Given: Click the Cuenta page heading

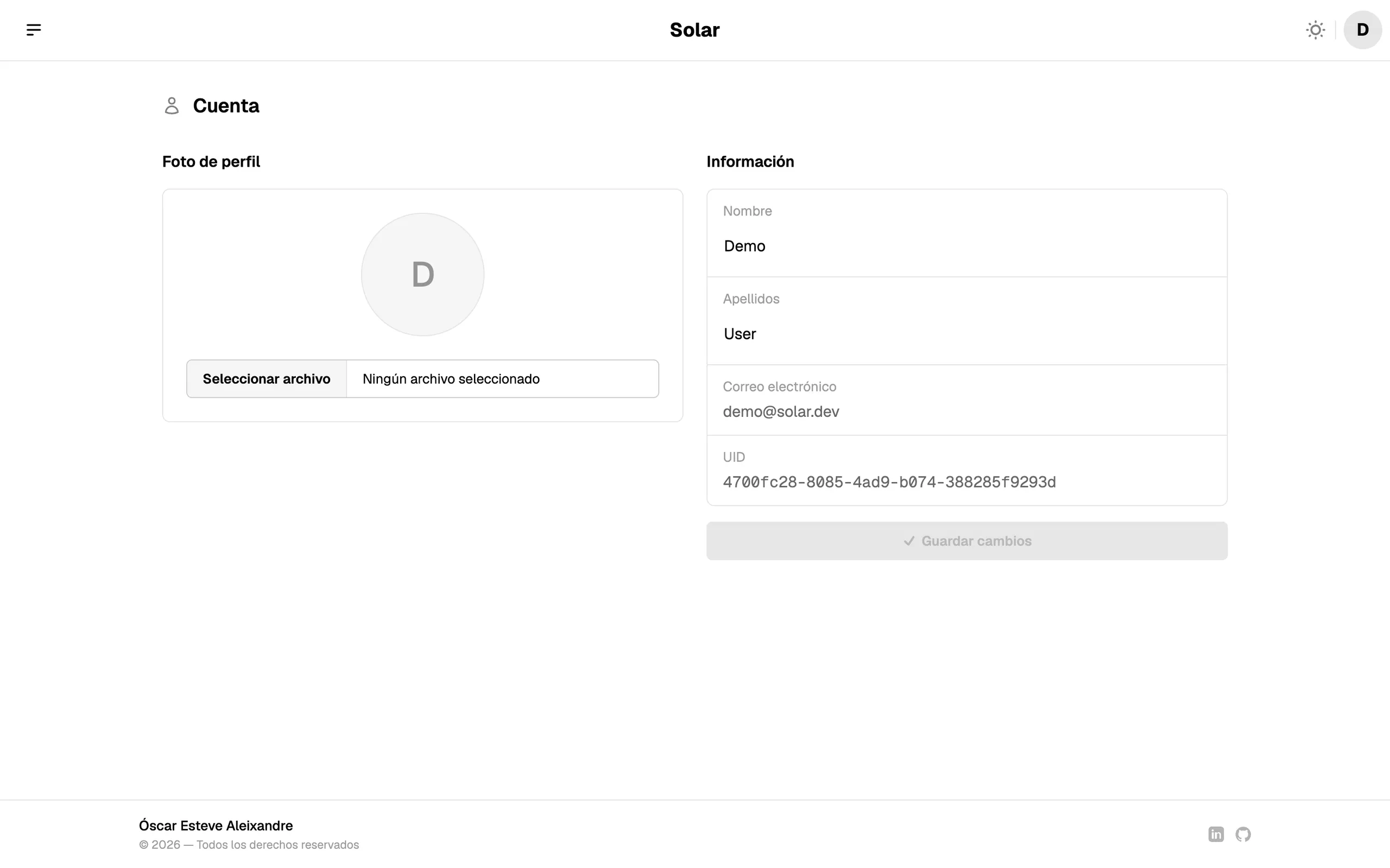Looking at the screenshot, I should pos(226,106).
